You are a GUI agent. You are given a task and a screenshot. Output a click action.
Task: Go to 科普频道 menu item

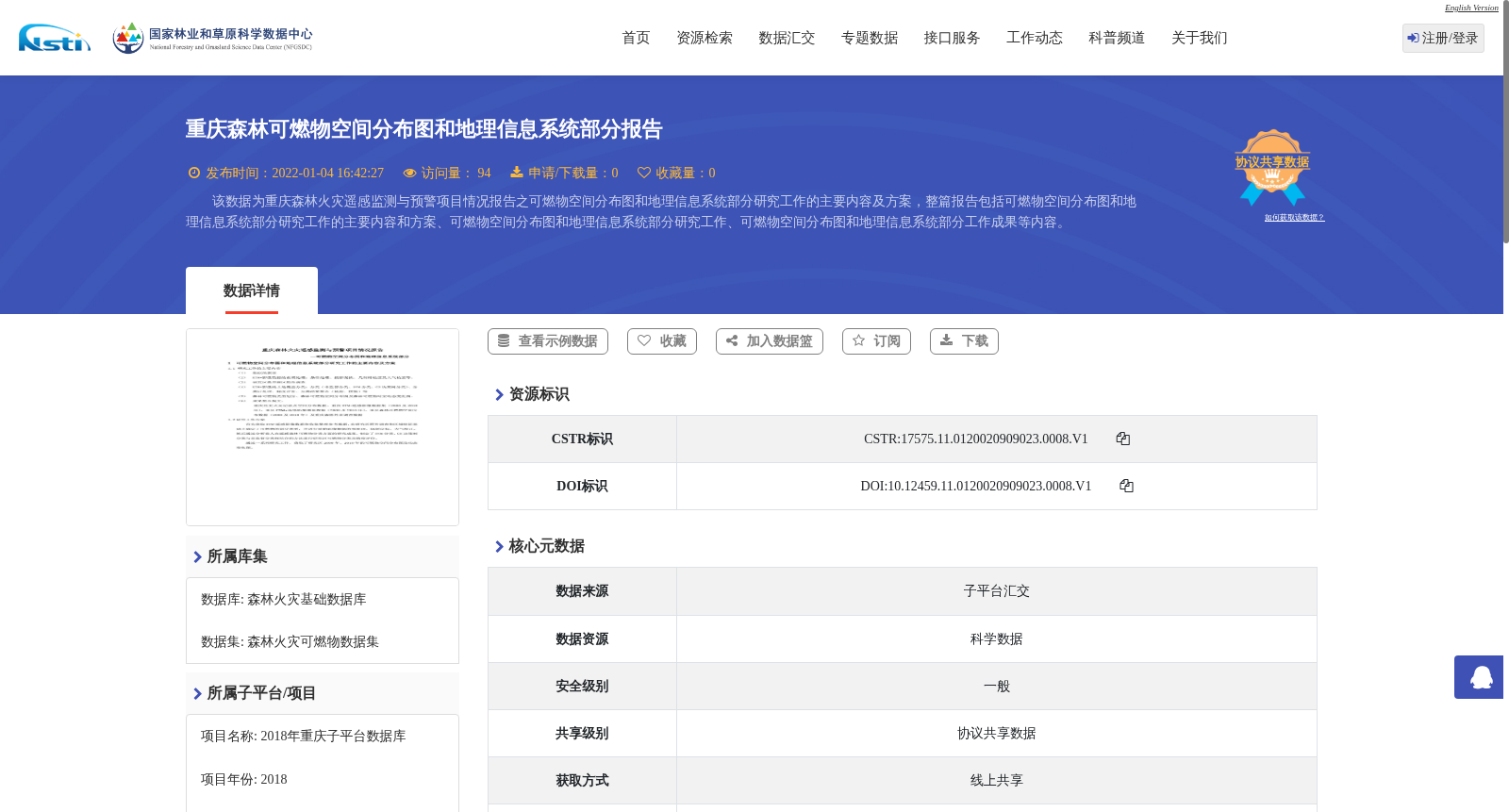click(x=1117, y=38)
